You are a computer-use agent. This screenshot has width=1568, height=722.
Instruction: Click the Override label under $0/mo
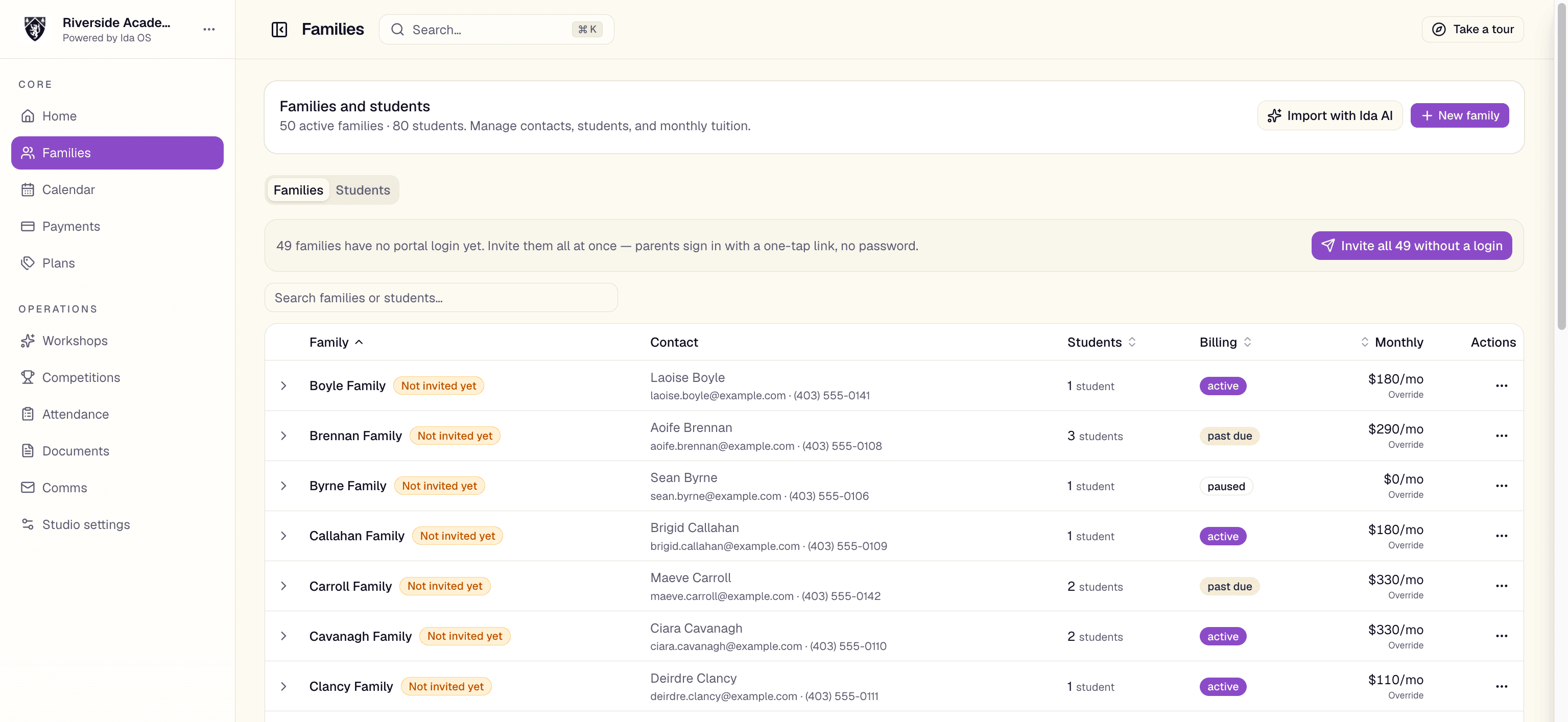1405,495
